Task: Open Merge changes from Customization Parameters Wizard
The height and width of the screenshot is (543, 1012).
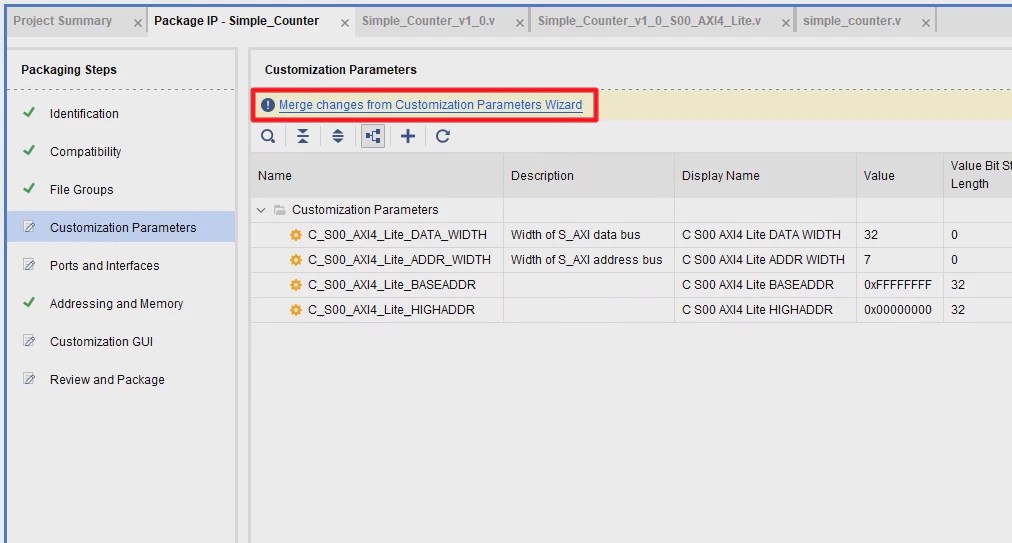Action: (x=430, y=105)
